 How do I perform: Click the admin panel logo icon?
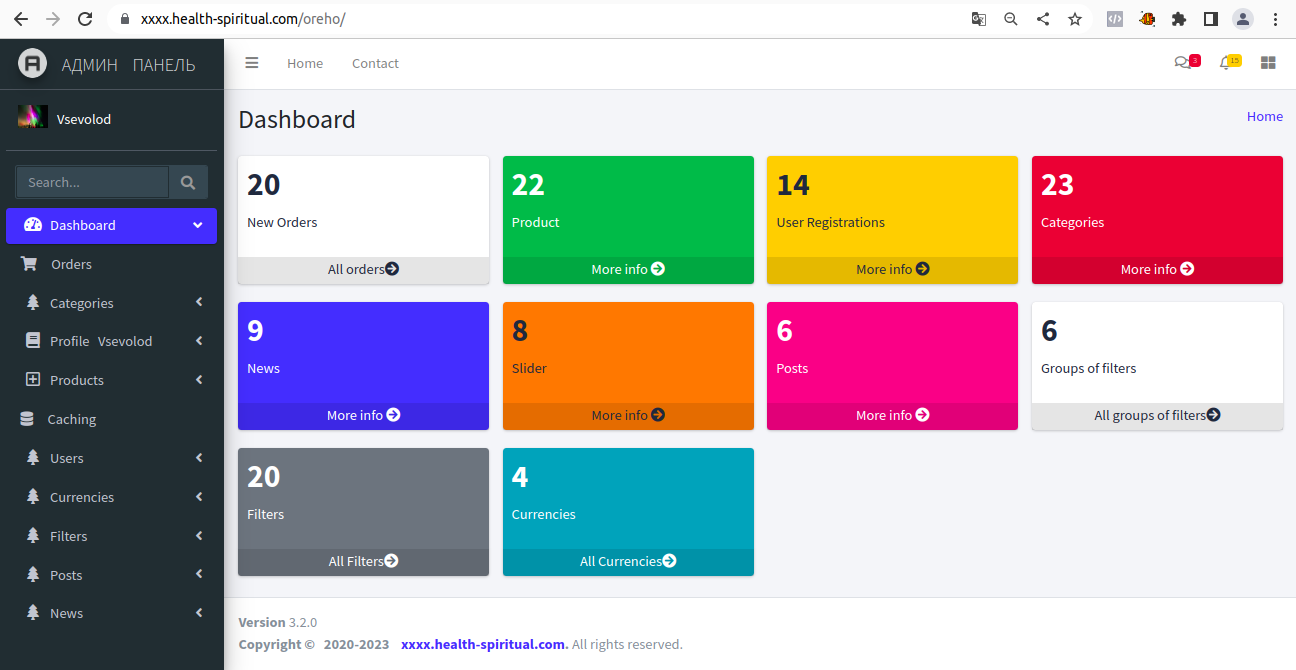[33, 64]
